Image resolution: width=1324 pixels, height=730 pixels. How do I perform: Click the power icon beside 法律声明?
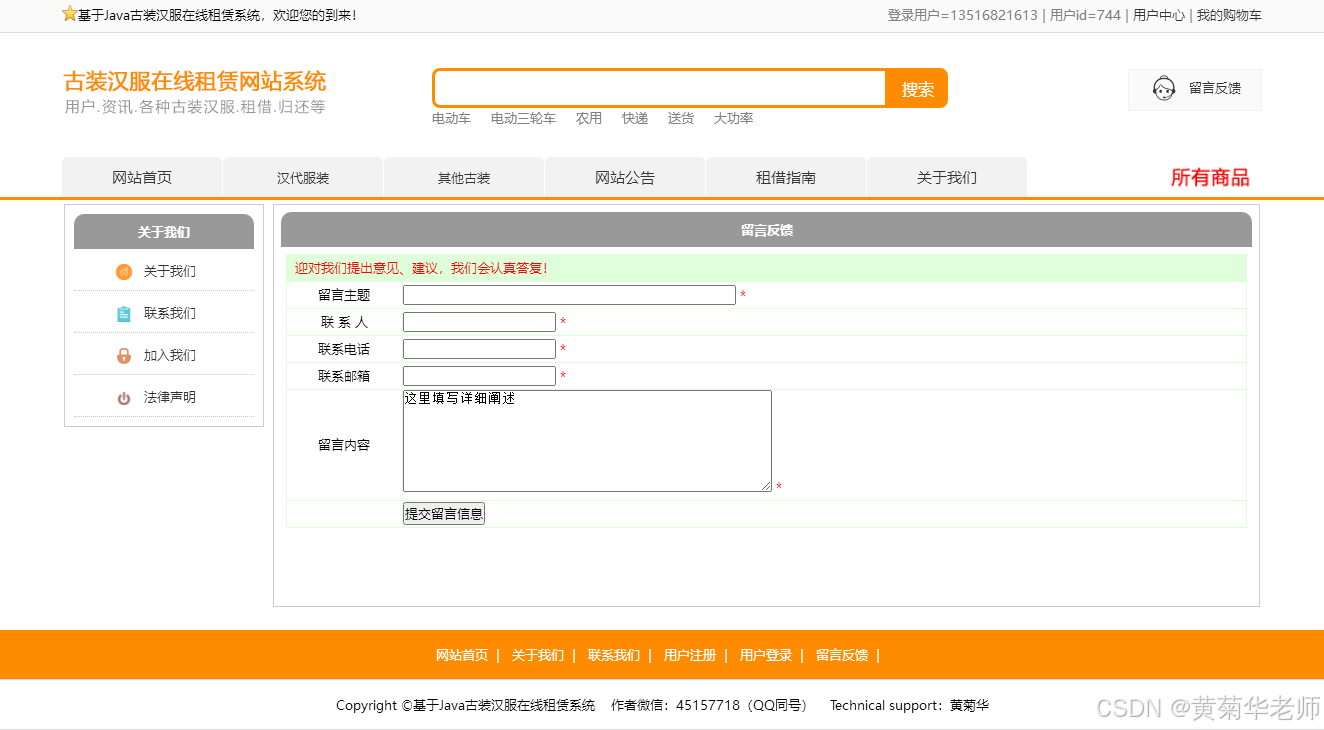tap(124, 398)
